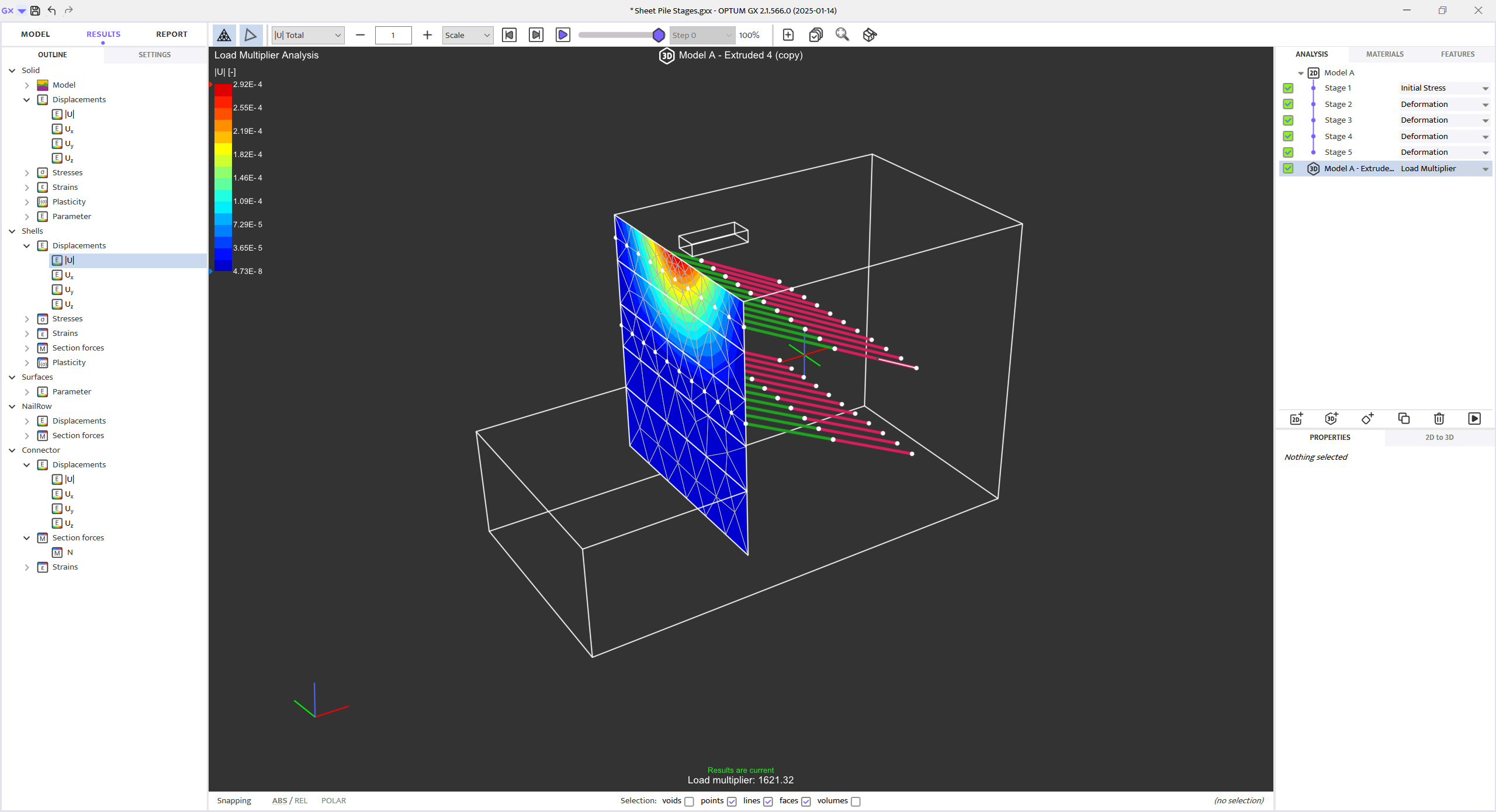Click the Solid Model item
The width and height of the screenshot is (1496, 812).
[64, 85]
